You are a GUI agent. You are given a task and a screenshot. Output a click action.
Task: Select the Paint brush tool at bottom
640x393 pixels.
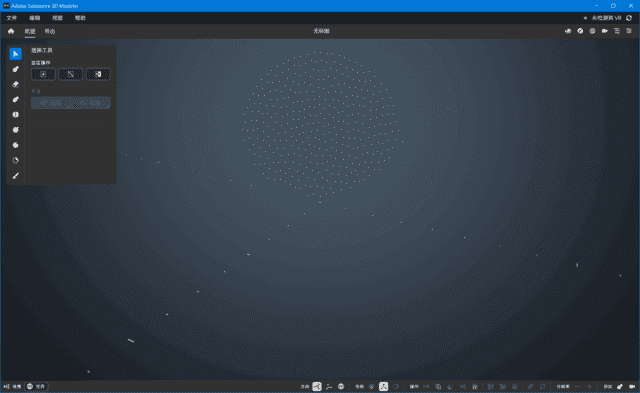[x=16, y=176]
